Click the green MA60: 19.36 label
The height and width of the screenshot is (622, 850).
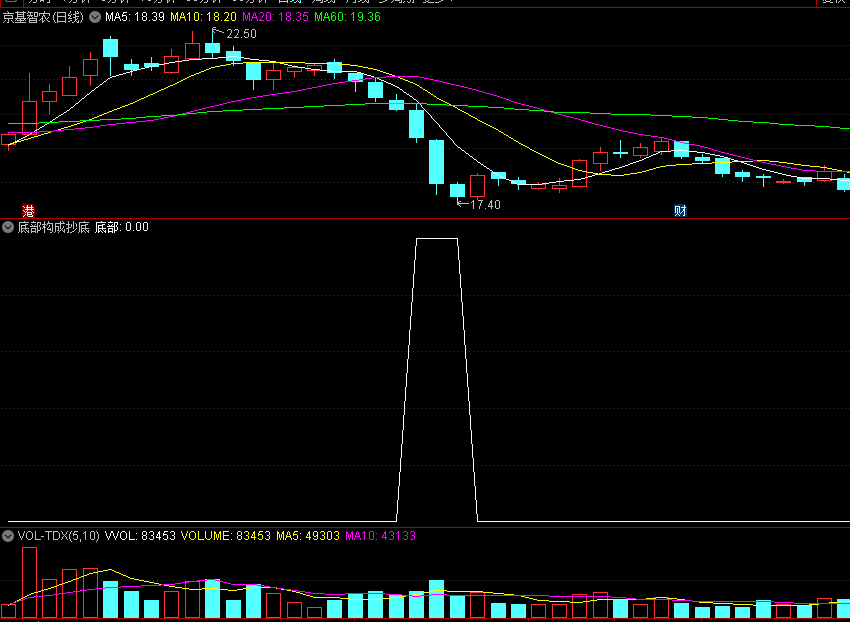[x=347, y=17]
